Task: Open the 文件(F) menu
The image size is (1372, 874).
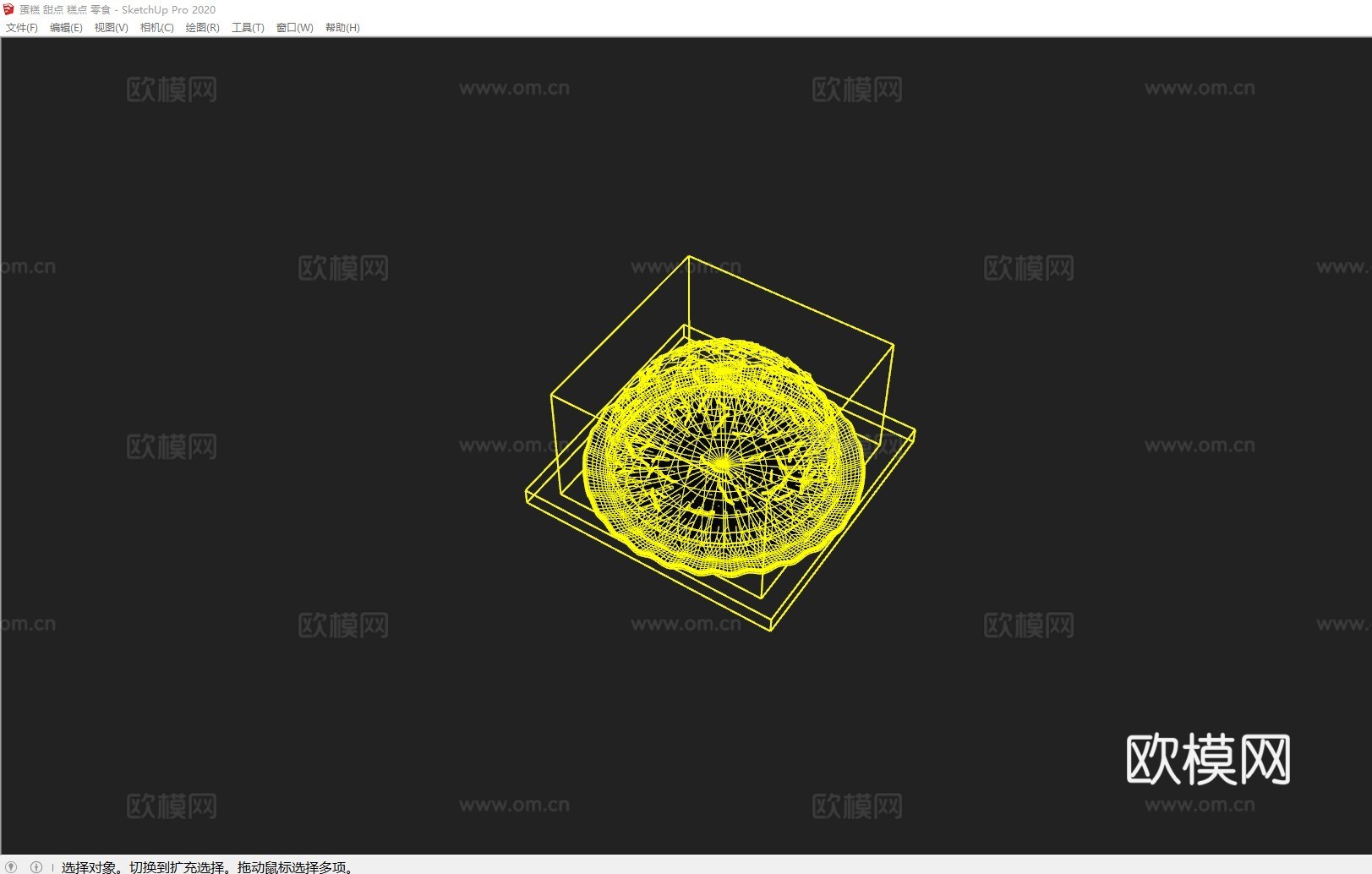Action: point(22,28)
